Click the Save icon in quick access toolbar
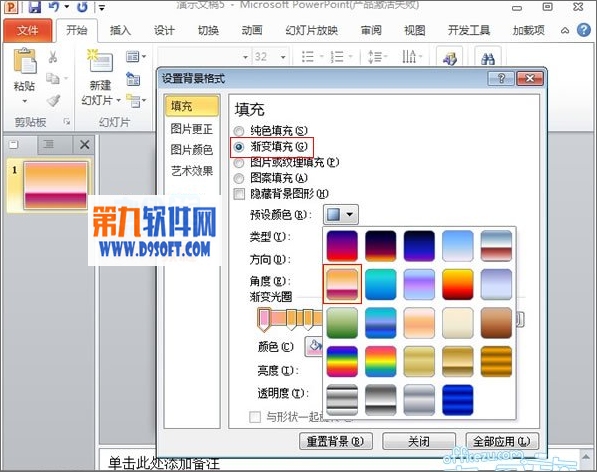The width and height of the screenshot is (597, 472). point(35,6)
